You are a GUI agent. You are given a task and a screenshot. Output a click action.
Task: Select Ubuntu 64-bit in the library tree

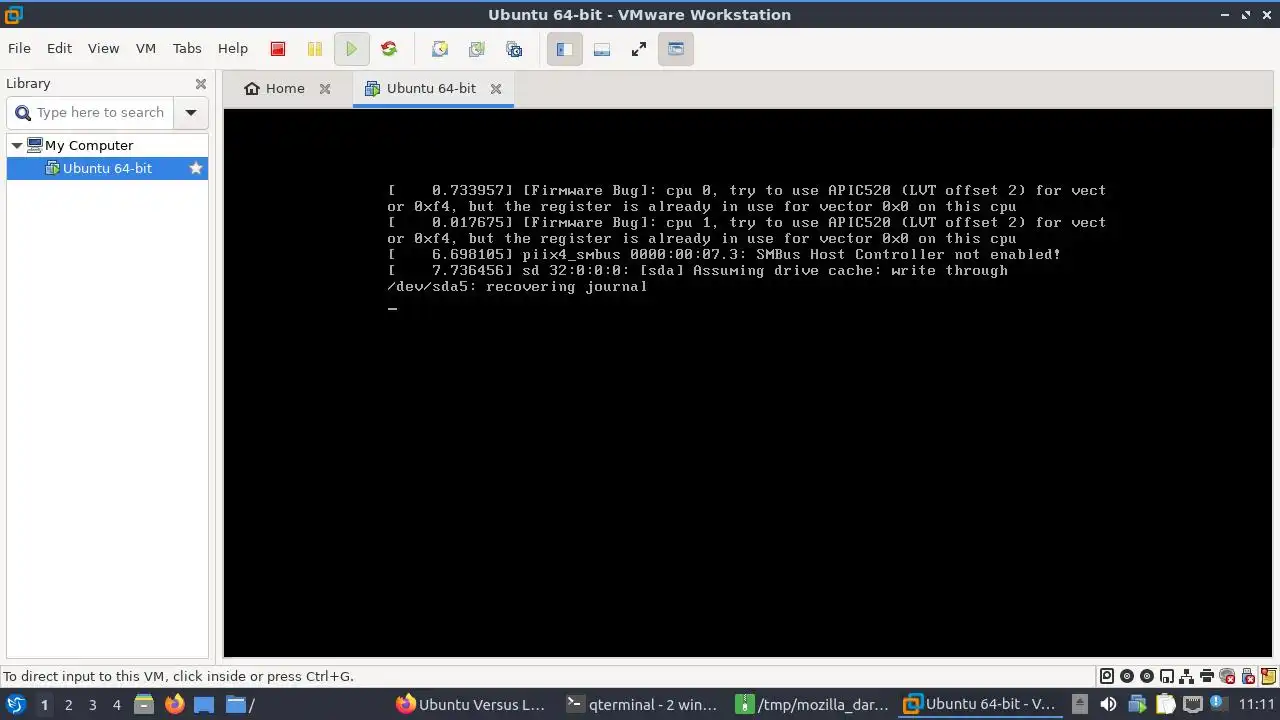[107, 168]
